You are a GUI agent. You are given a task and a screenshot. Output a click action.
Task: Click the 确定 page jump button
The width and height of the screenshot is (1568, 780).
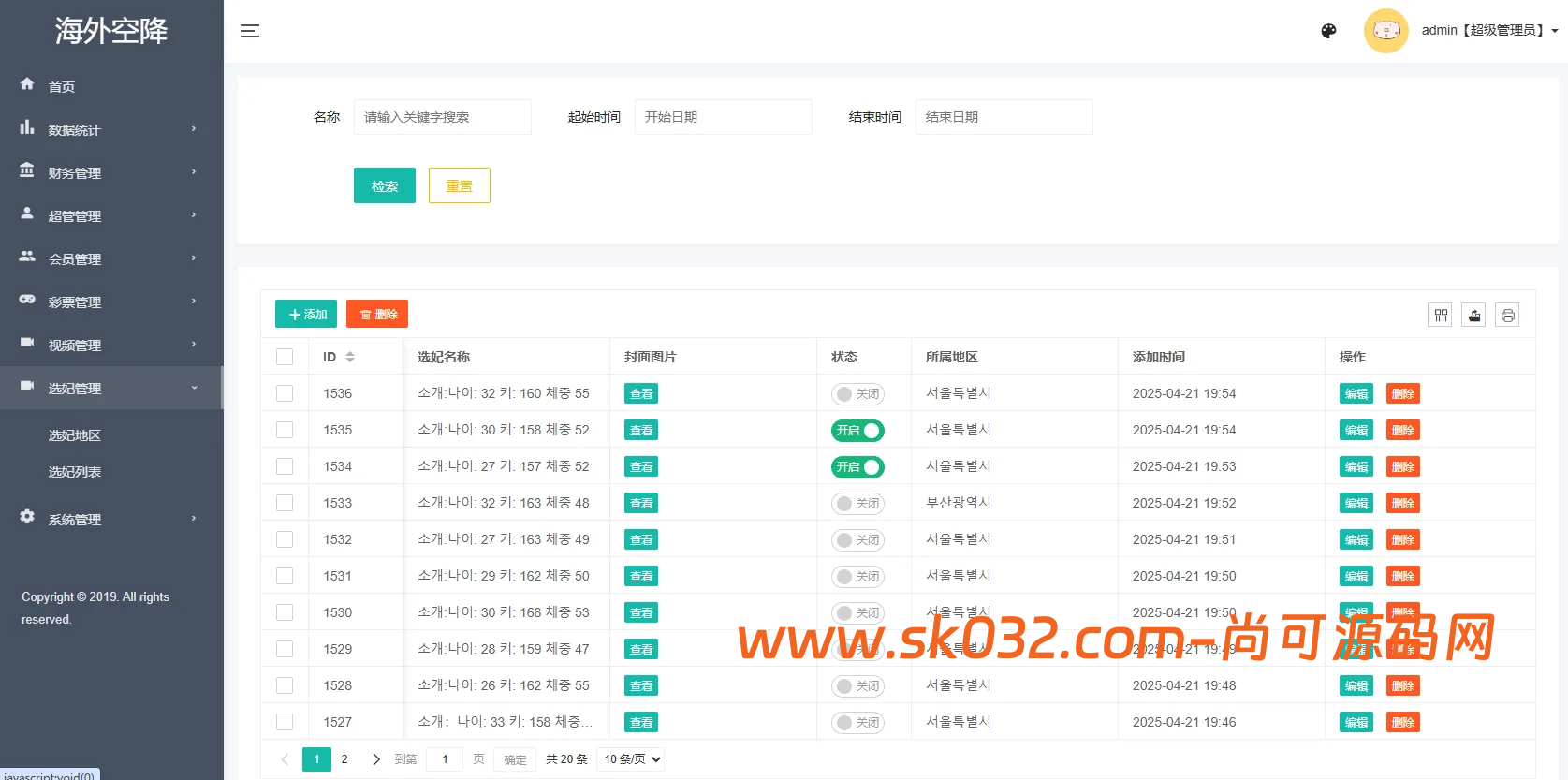[515, 759]
